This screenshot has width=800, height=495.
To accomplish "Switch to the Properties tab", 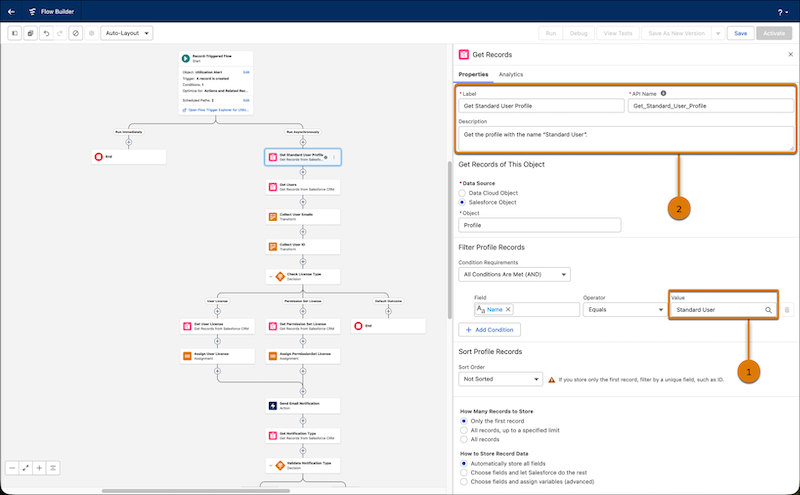I will point(473,75).
